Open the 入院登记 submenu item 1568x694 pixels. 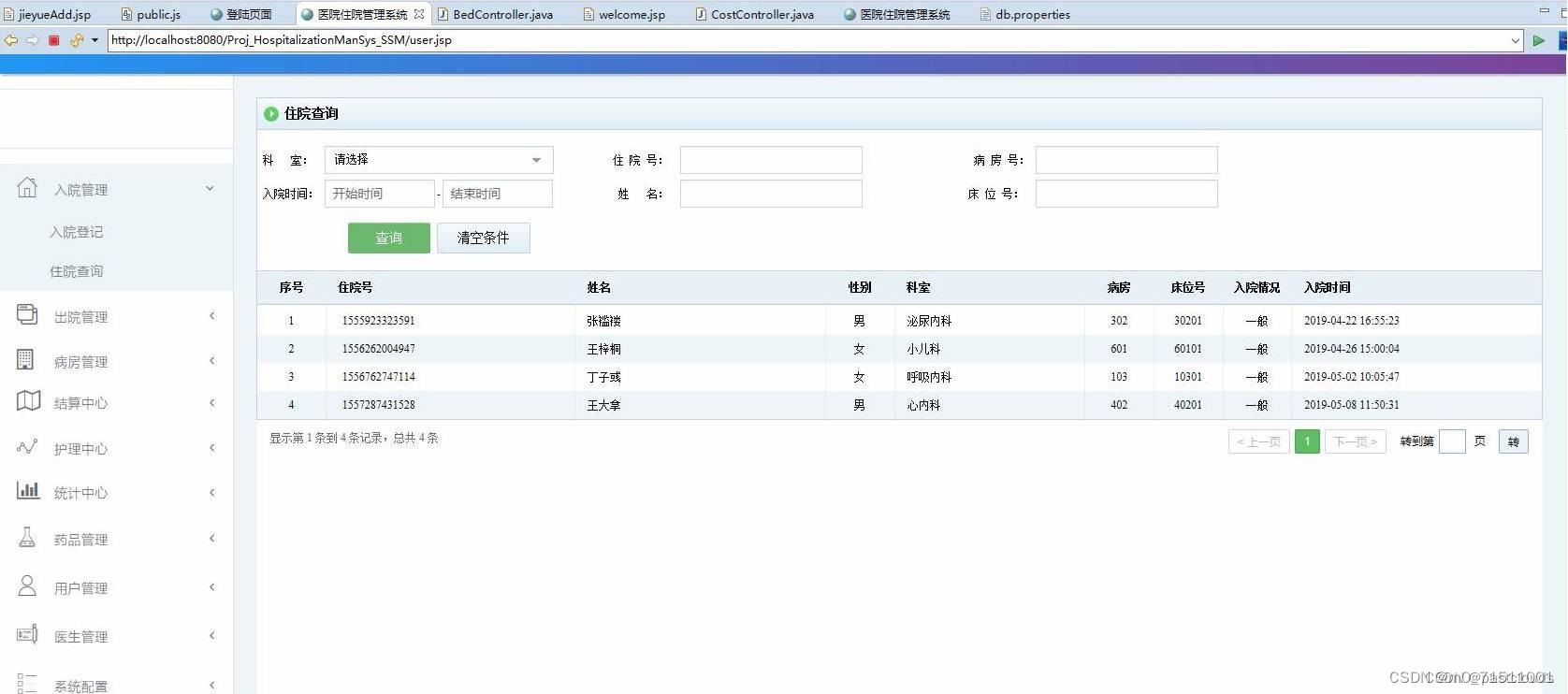coord(77,232)
